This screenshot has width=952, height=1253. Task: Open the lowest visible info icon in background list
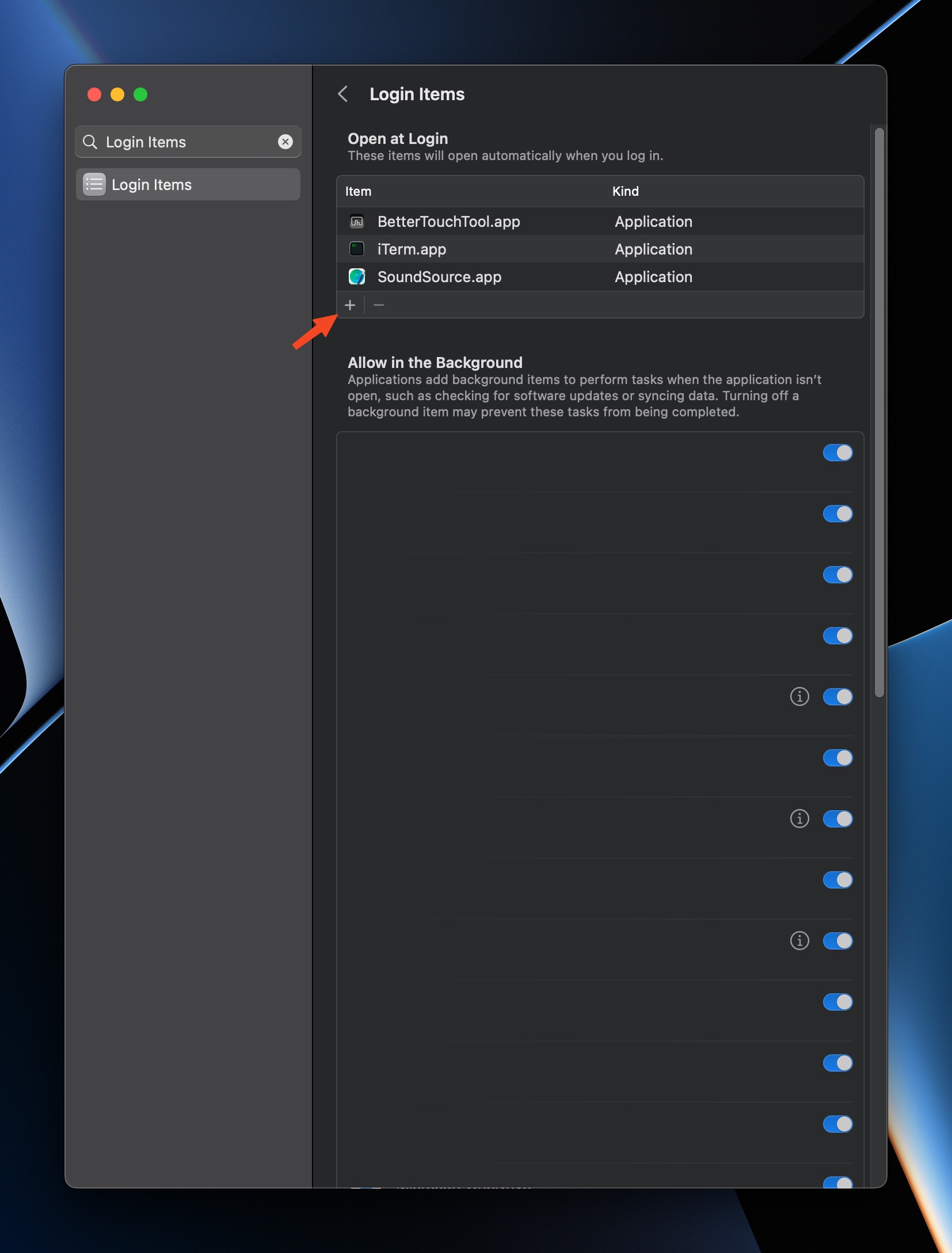pyautogui.click(x=799, y=941)
